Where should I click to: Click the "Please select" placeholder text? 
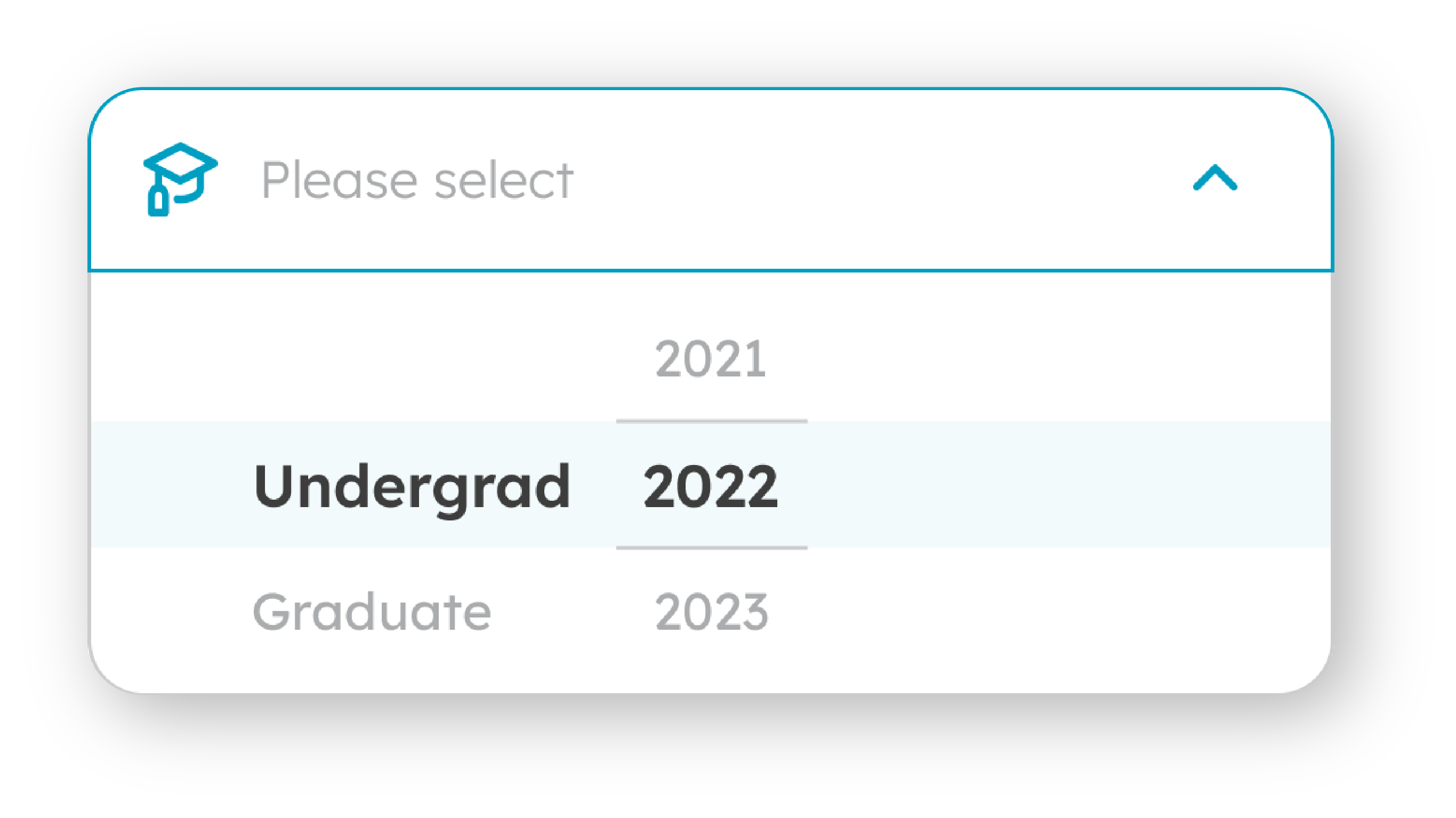coord(417,180)
